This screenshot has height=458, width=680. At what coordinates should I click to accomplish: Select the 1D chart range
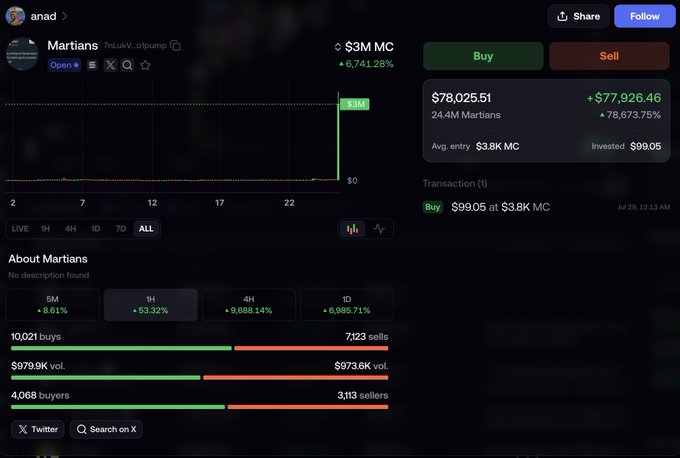point(95,229)
